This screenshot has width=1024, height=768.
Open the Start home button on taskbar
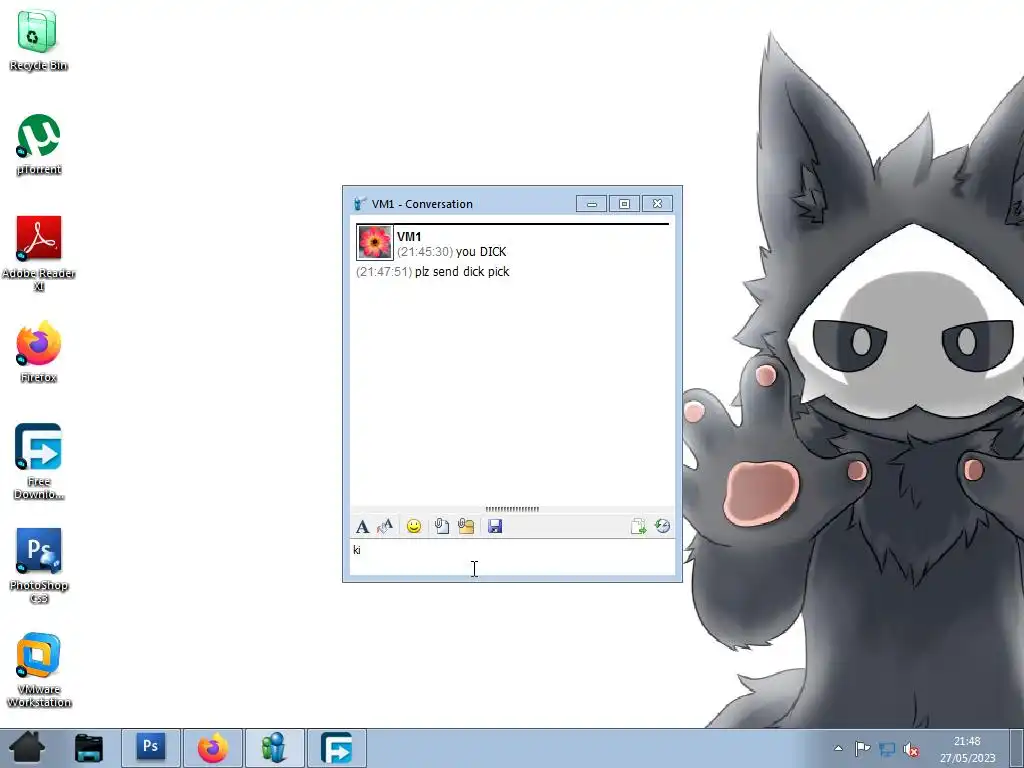(27, 748)
